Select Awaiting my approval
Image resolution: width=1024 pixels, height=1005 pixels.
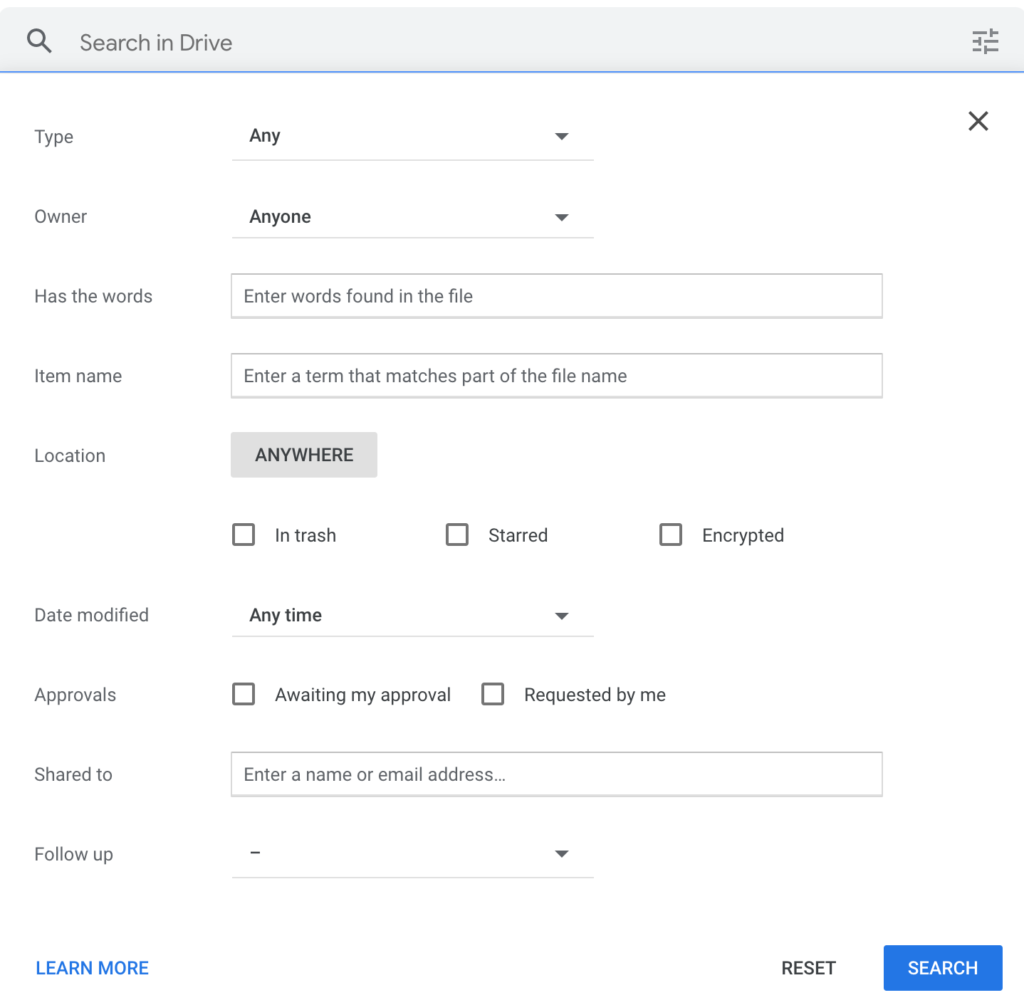(x=243, y=694)
